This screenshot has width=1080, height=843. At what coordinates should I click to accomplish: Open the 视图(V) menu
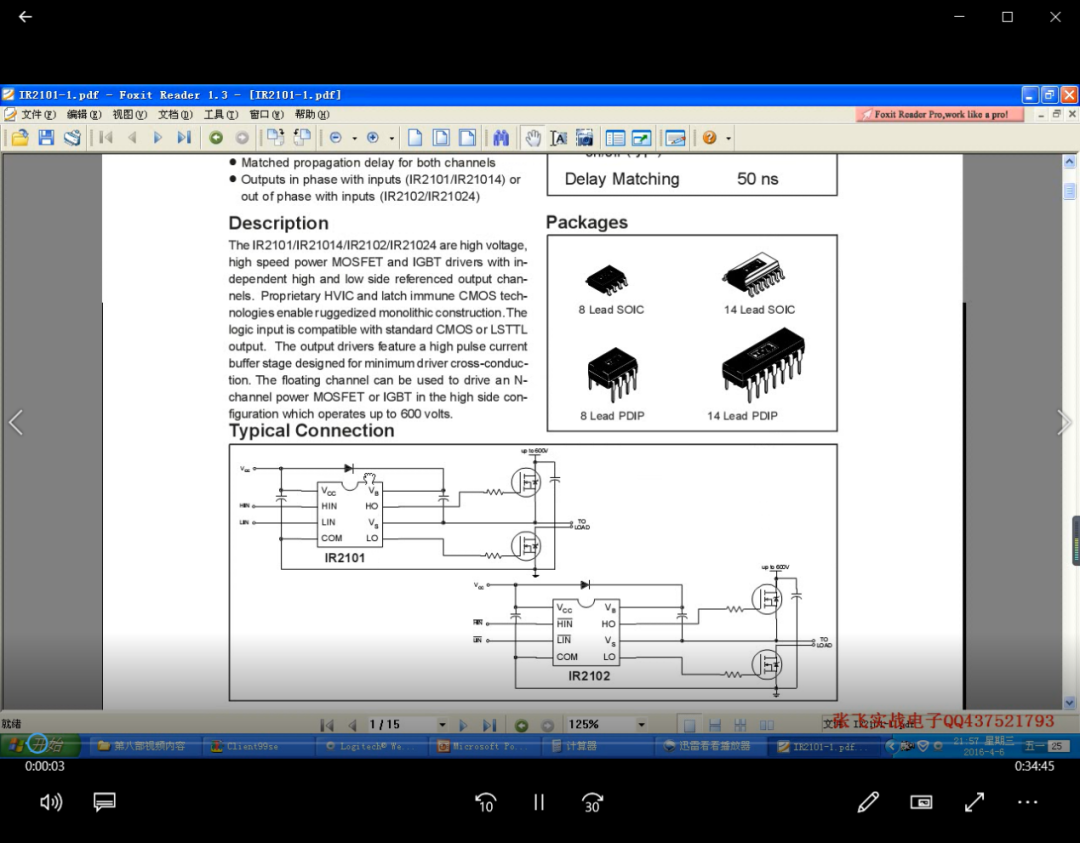click(x=129, y=114)
